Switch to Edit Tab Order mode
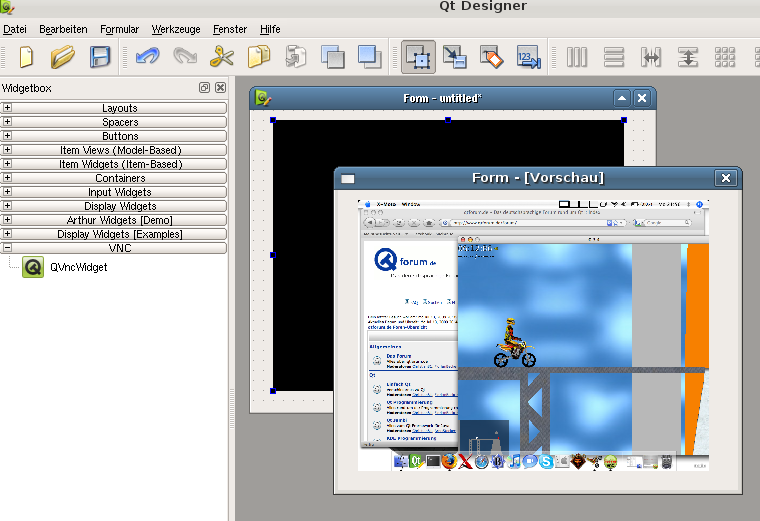760x521 pixels. pyautogui.click(x=529, y=57)
